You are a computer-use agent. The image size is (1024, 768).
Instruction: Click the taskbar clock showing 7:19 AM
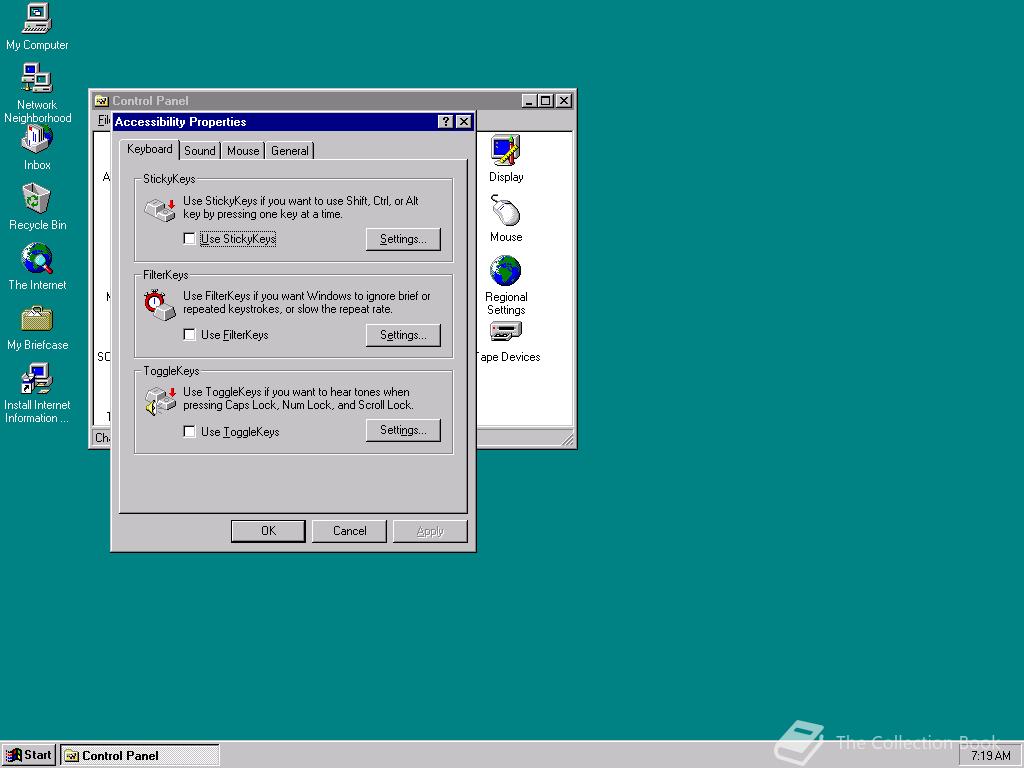990,756
